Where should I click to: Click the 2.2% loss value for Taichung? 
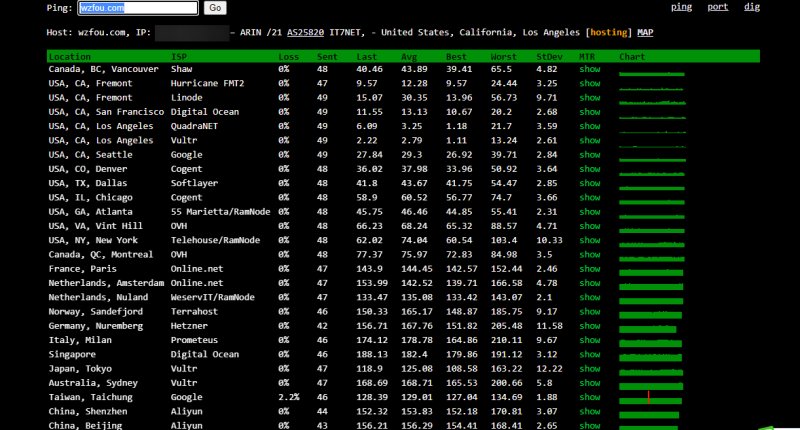tap(289, 397)
